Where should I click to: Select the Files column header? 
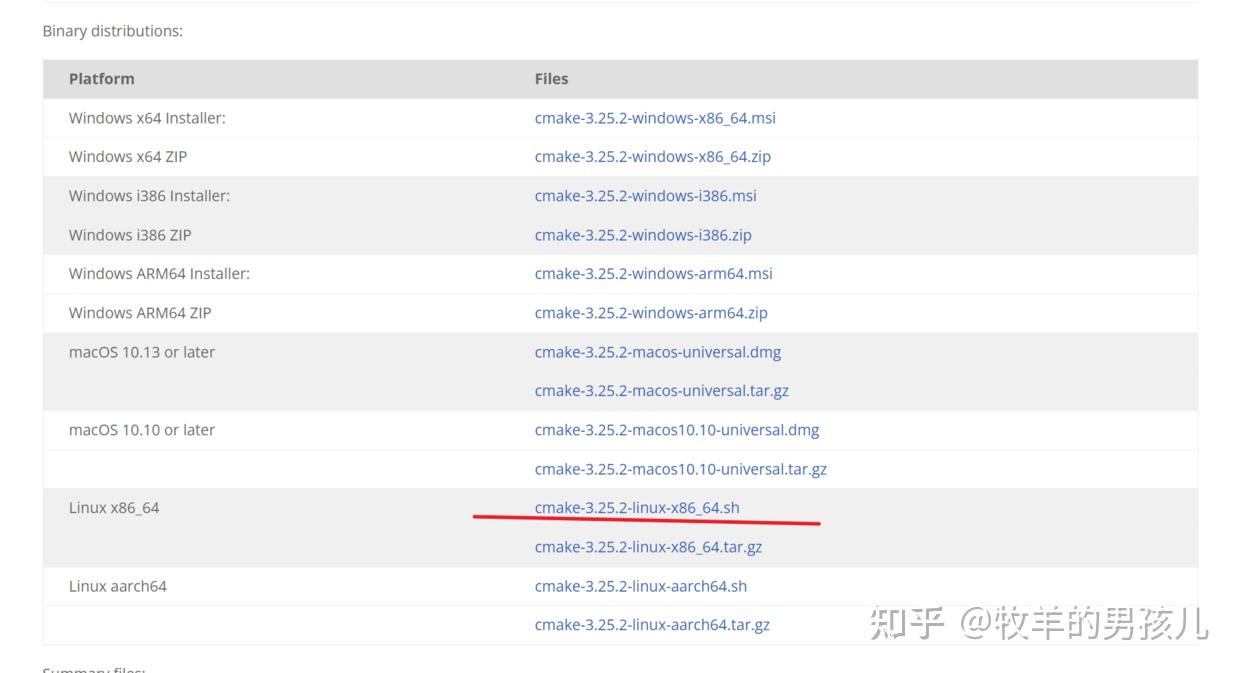click(551, 79)
